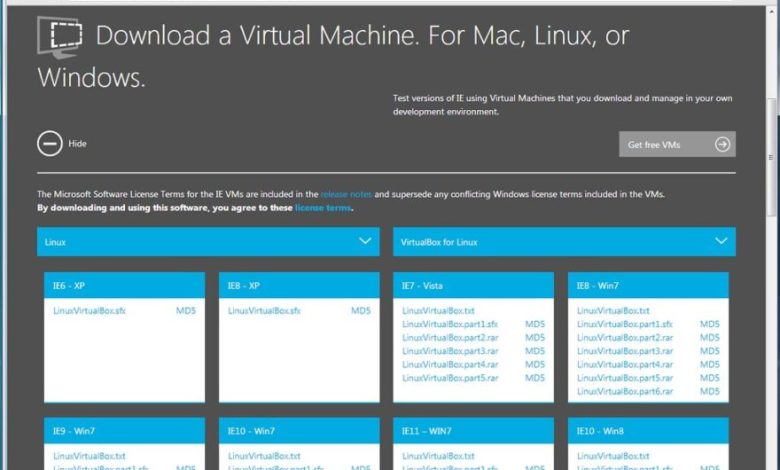Click the Download a Virtual Machine heading
780x470 pixels.
tap(333, 56)
